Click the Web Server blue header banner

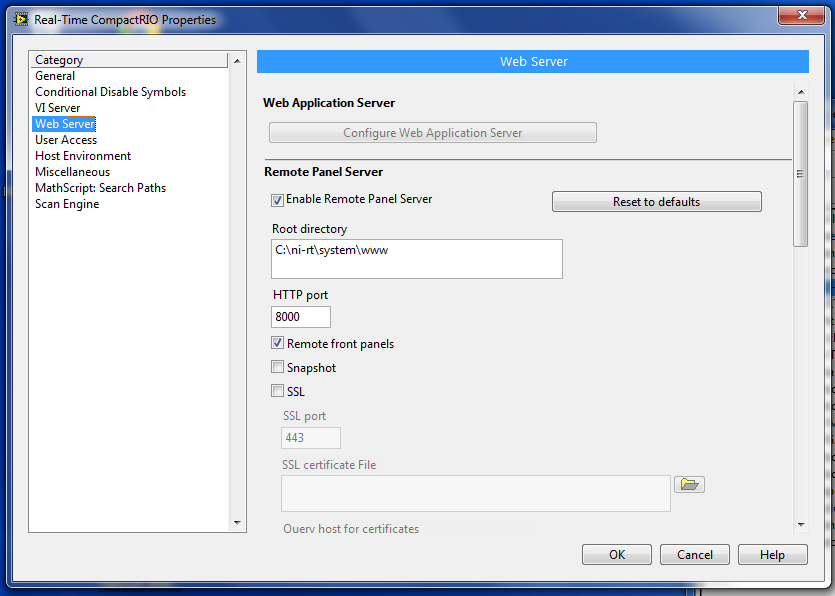pyautogui.click(x=533, y=61)
